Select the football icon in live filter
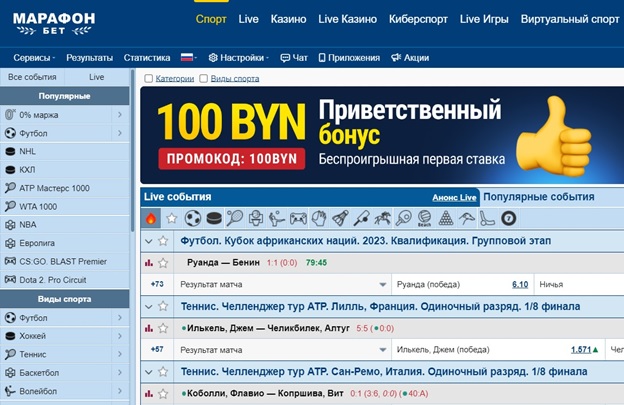This screenshot has height=405, width=624. pos(193,218)
